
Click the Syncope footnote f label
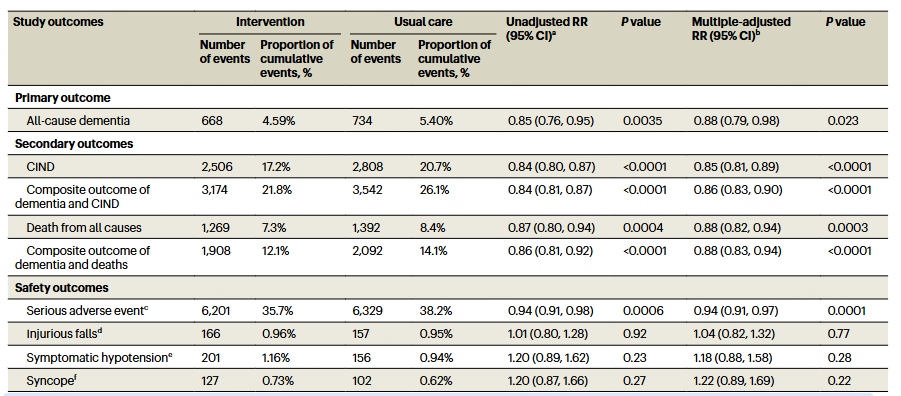point(49,380)
